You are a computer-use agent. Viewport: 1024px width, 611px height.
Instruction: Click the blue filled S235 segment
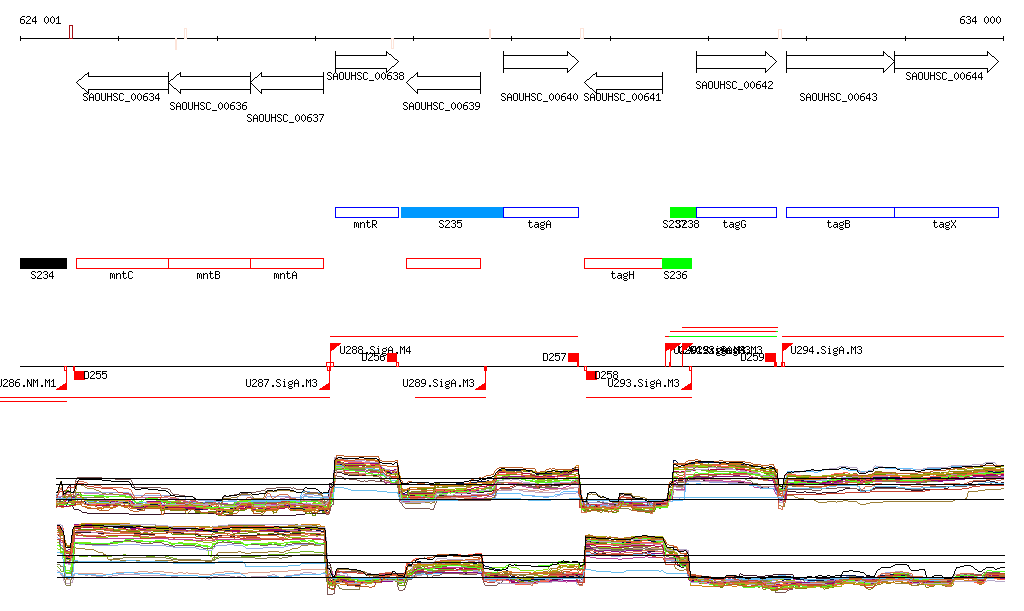[x=452, y=212]
